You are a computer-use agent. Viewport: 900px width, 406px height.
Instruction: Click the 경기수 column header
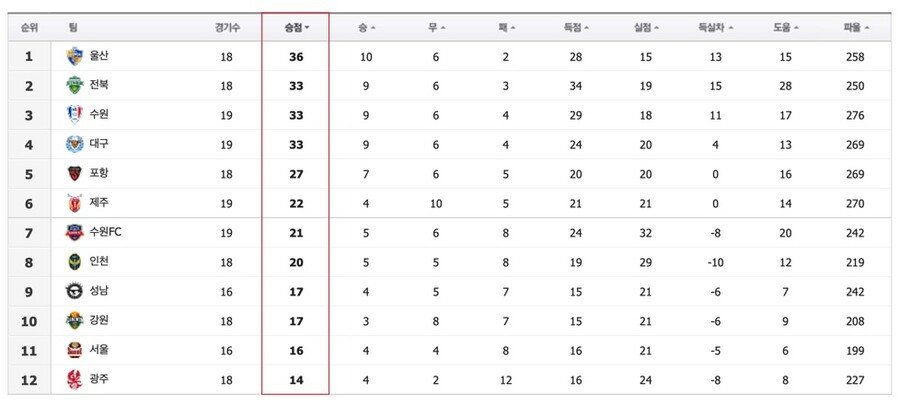point(227,27)
